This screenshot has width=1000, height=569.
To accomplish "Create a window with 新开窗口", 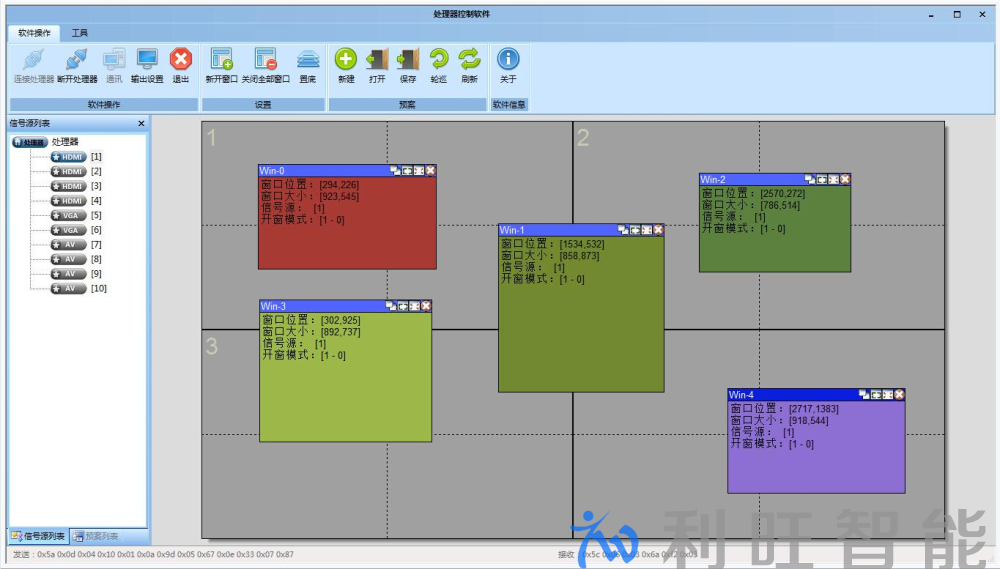I will click(x=222, y=63).
